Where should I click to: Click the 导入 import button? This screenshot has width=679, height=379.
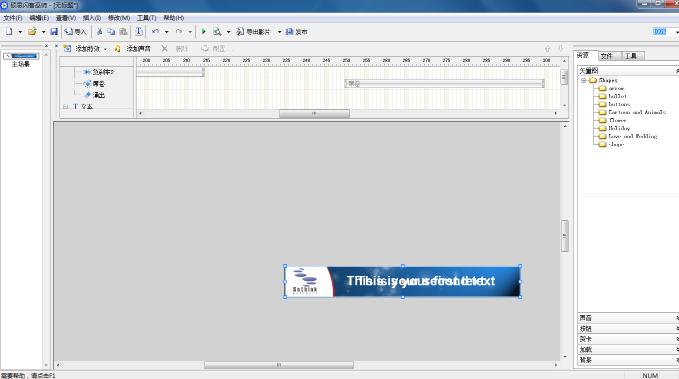click(75, 32)
